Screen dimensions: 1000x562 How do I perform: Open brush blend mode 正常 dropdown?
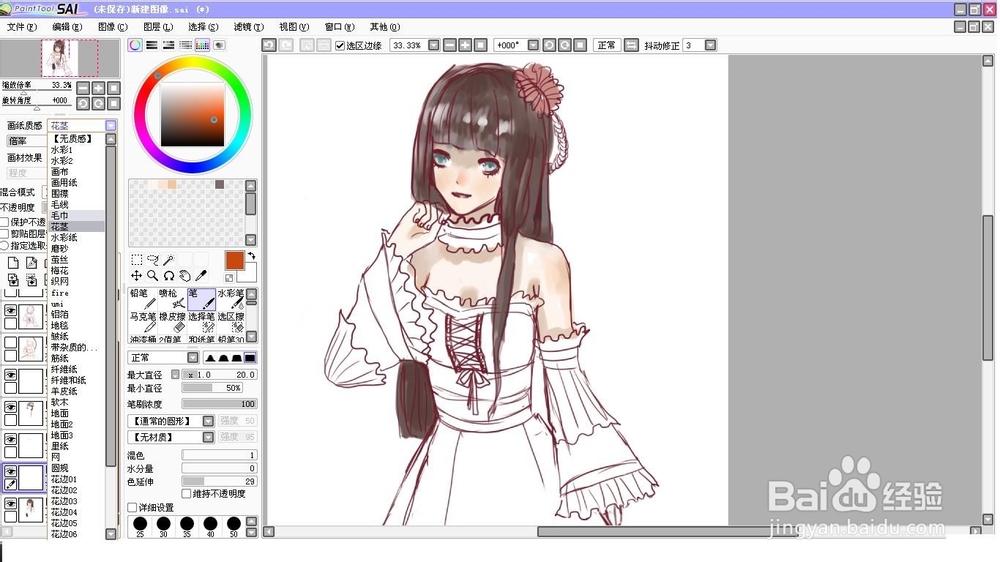[x=193, y=358]
